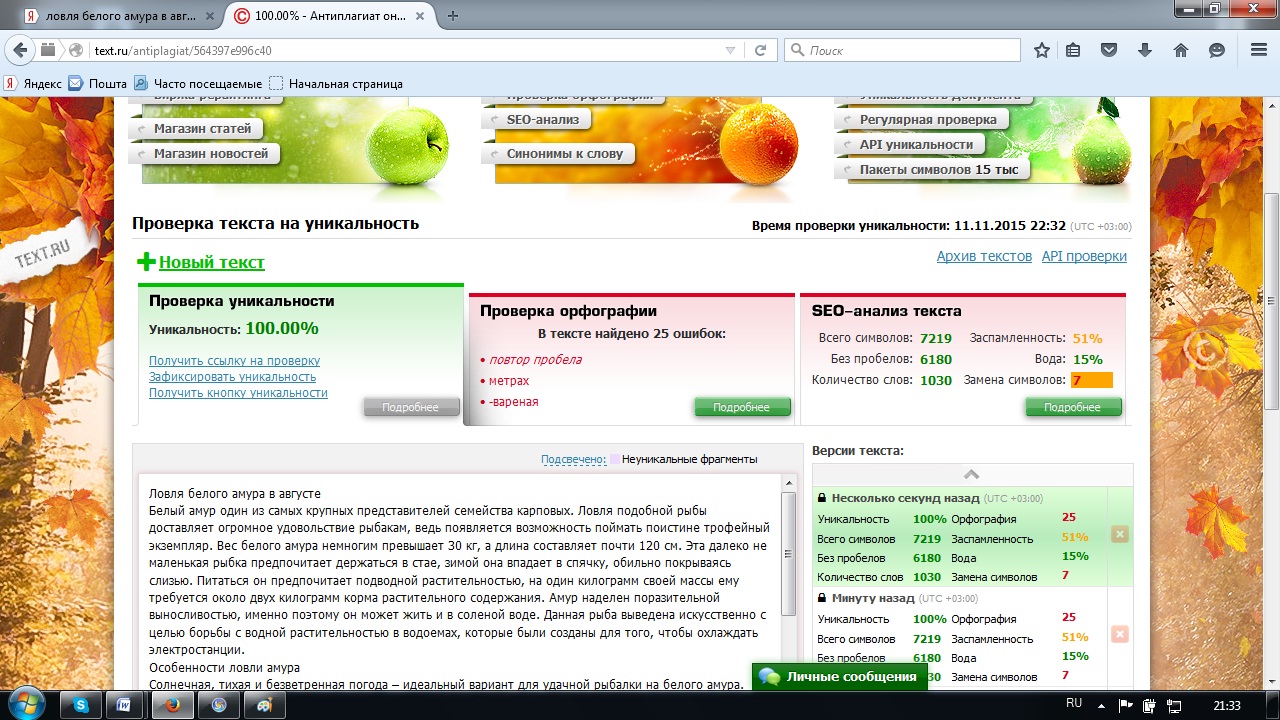The image size is (1280, 720).
Task: Switch to the 'ловля белого амура' tab
Action: point(120,16)
